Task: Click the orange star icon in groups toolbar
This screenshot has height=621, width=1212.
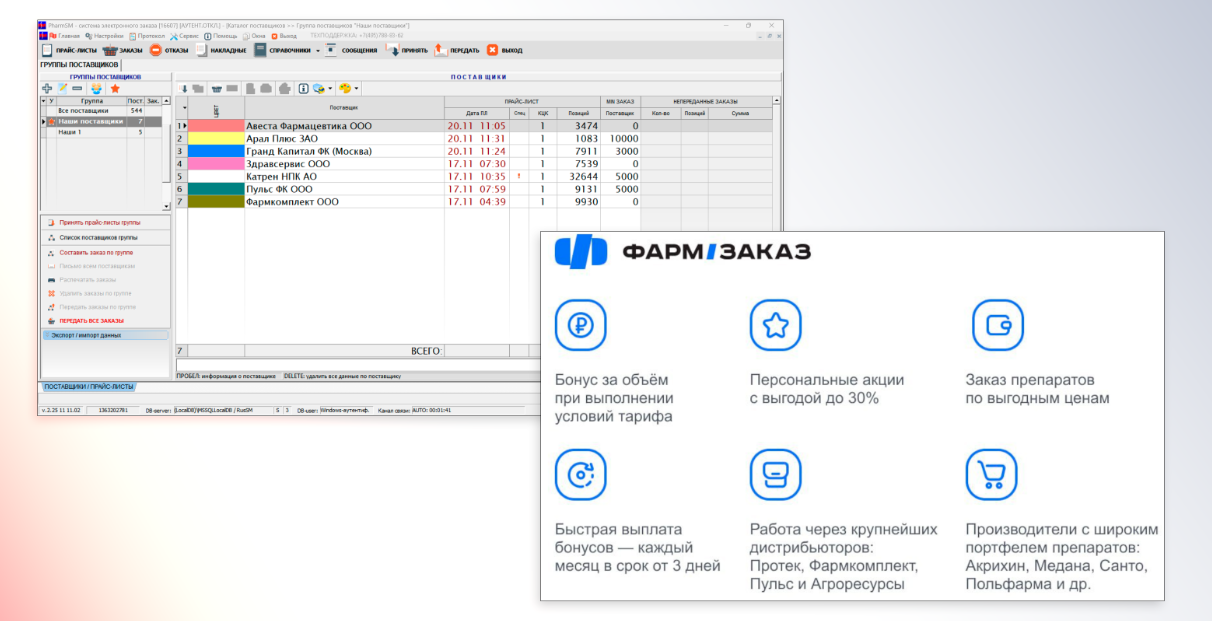Action: pos(114,88)
